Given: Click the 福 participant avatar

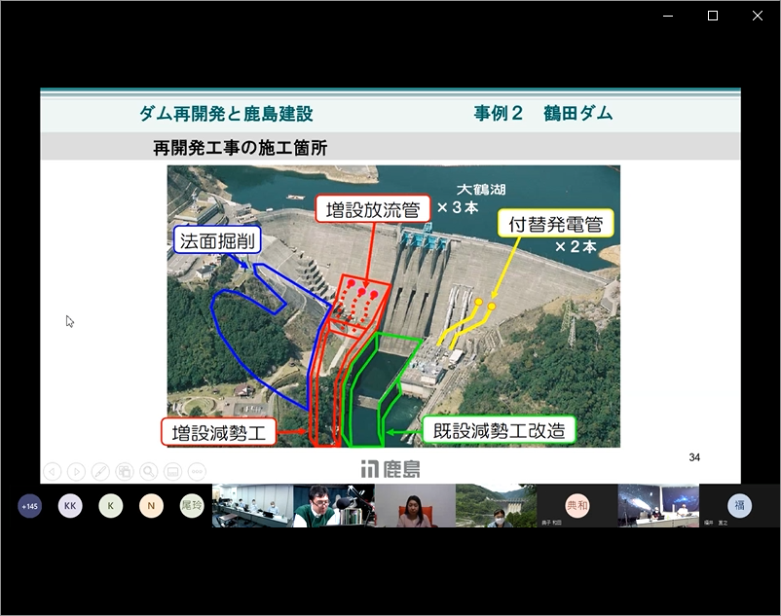Looking at the screenshot, I should tap(739, 505).
